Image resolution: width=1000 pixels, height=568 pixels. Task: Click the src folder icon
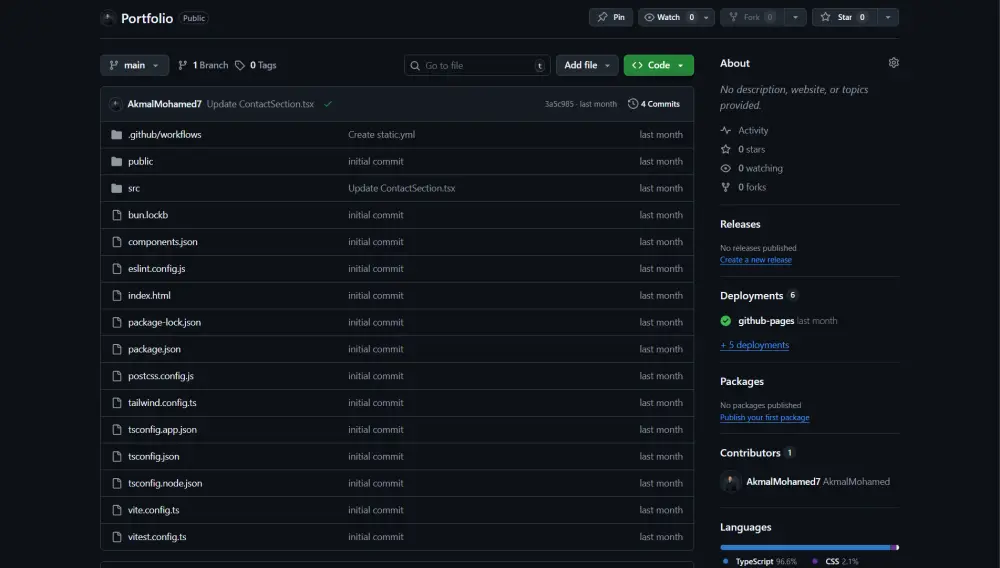[x=116, y=188]
